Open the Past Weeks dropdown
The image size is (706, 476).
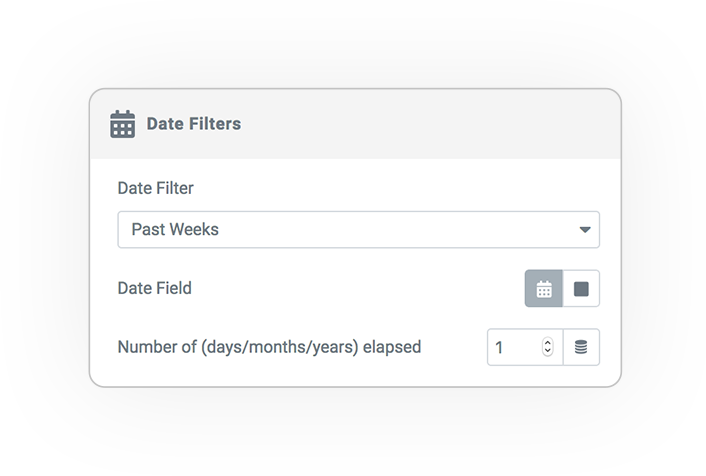coord(358,230)
